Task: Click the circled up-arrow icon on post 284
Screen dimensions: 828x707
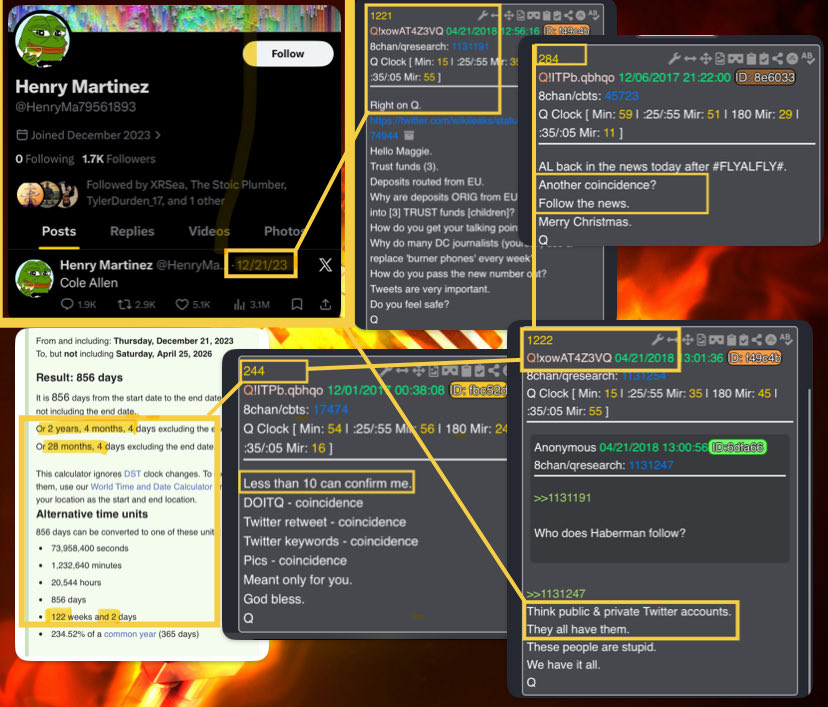Action: coord(792,59)
